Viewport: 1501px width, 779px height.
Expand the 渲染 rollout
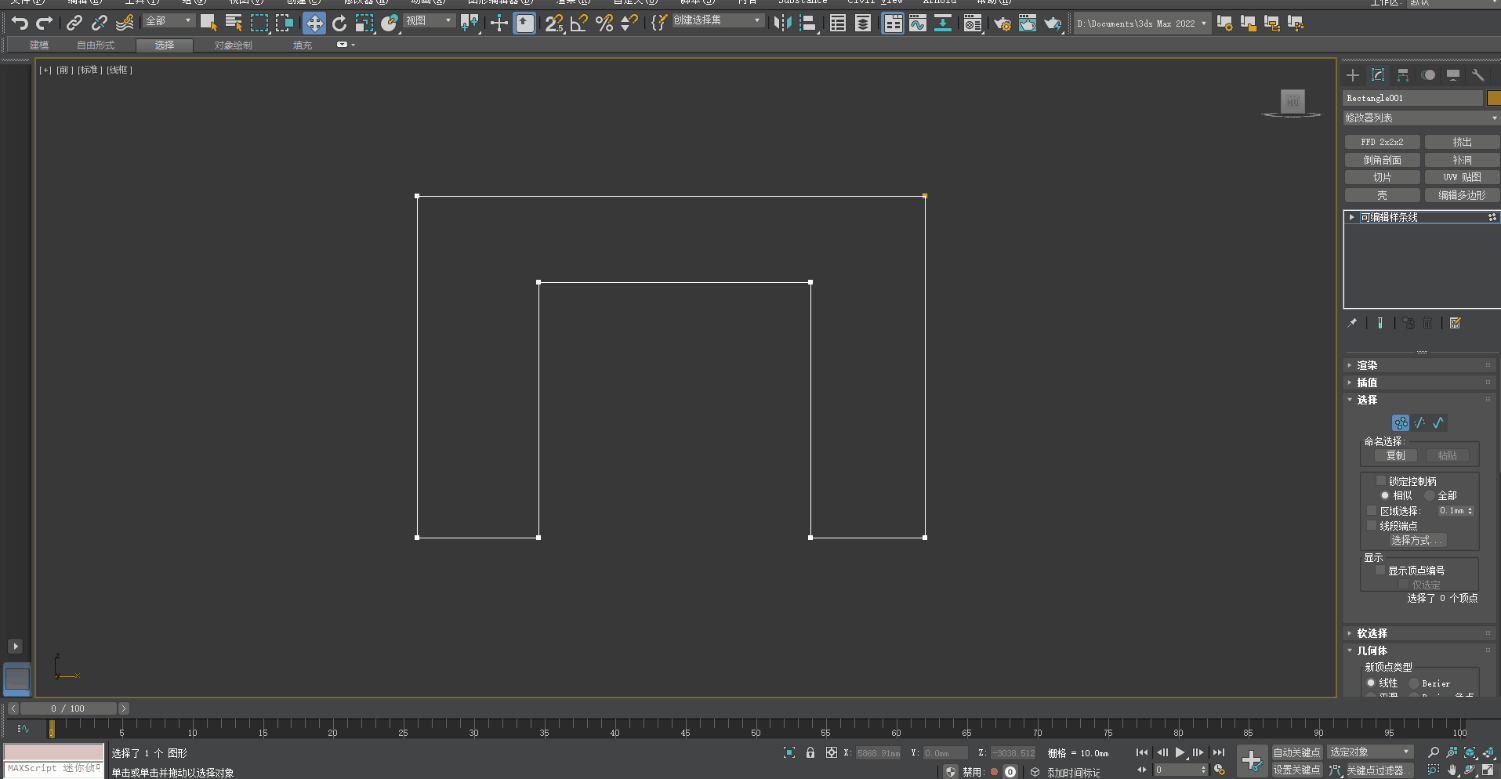(x=1366, y=365)
